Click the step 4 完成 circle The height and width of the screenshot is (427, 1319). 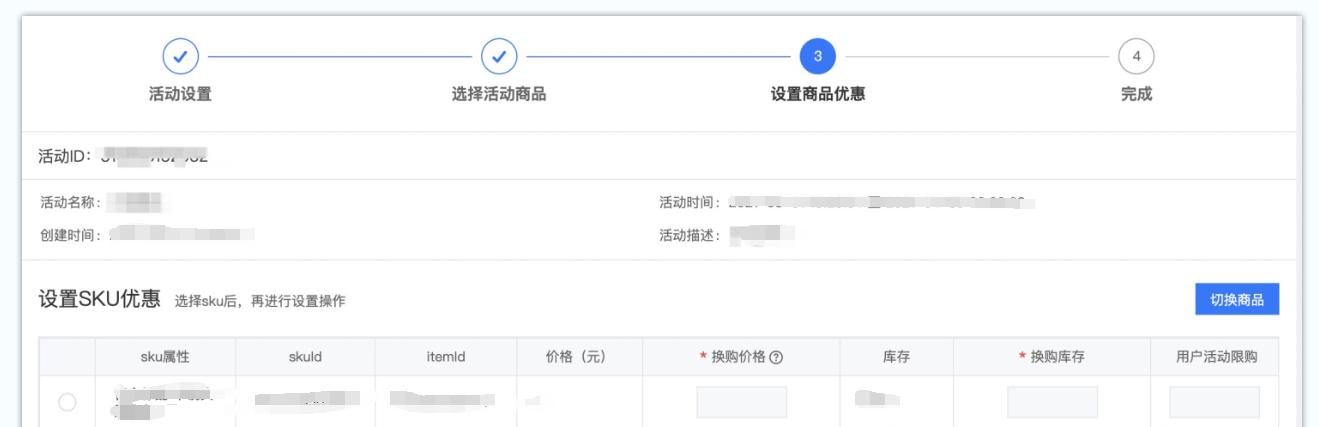[1136, 57]
